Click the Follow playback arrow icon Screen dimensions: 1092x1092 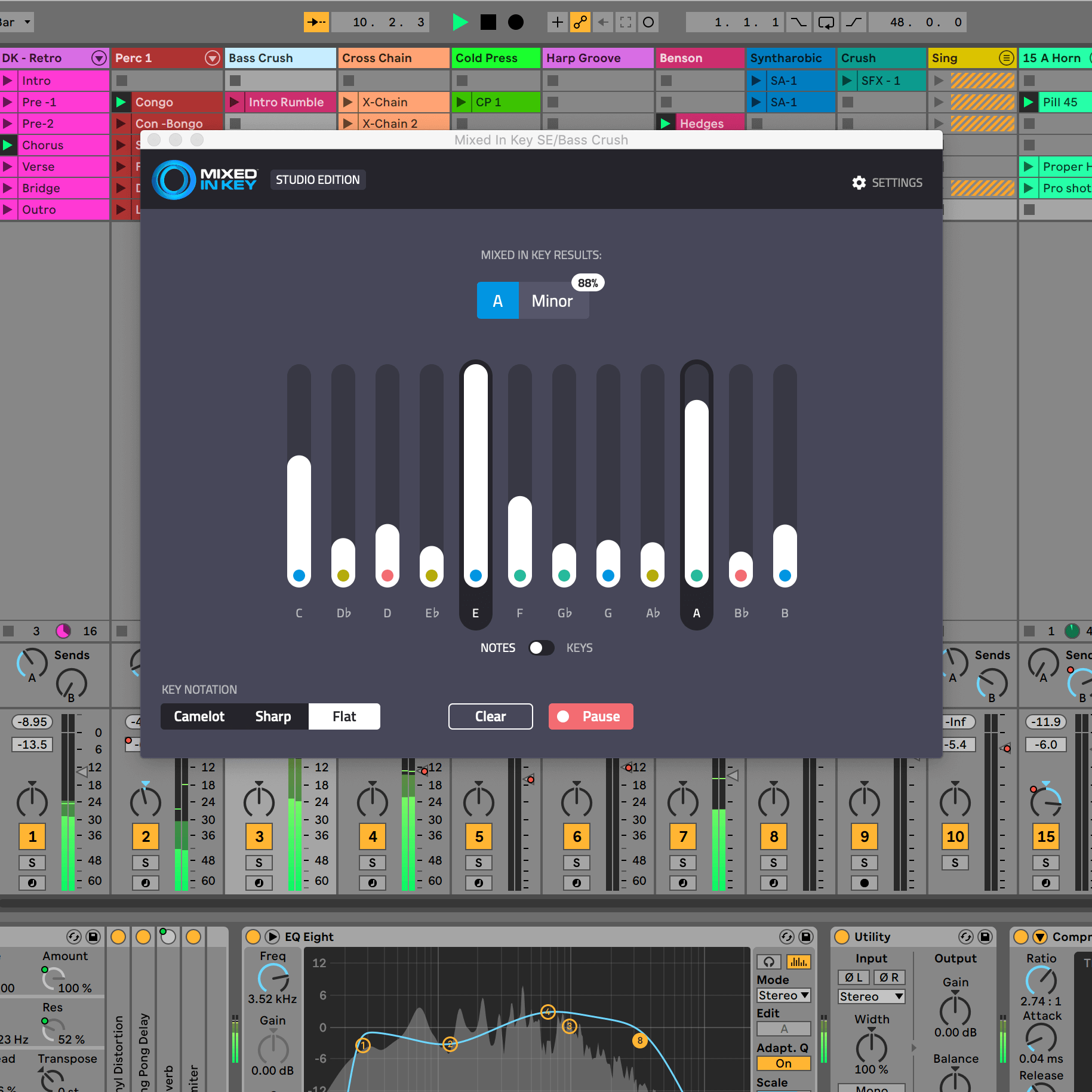(316, 22)
